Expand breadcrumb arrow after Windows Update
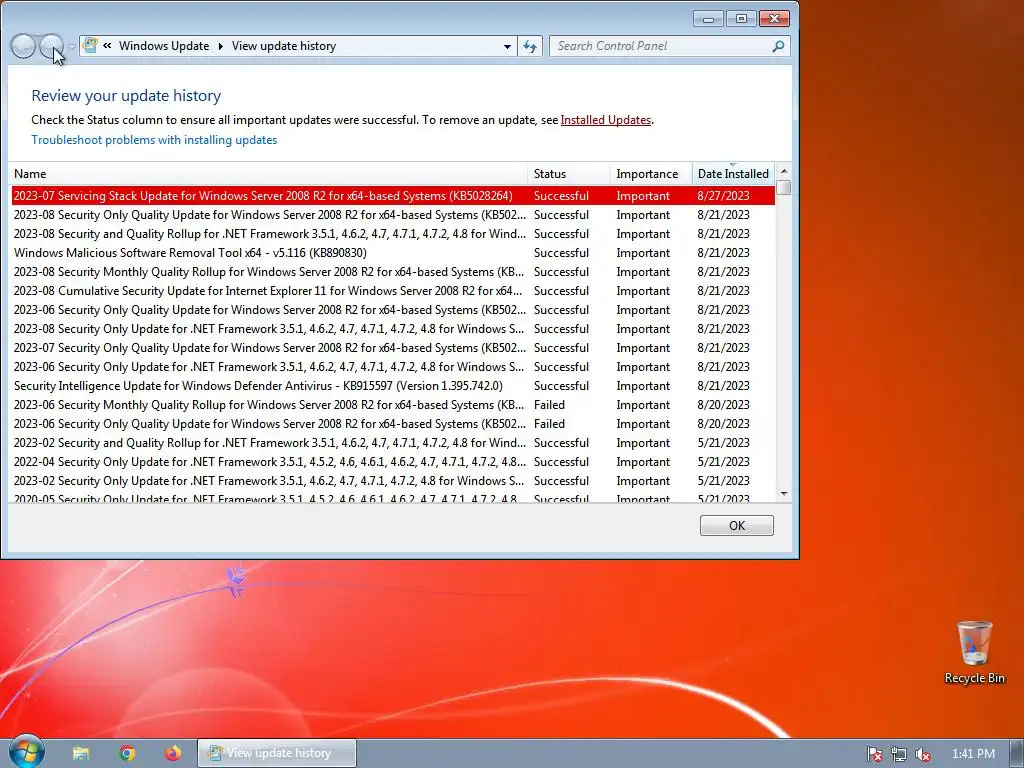 pyautogui.click(x=220, y=46)
